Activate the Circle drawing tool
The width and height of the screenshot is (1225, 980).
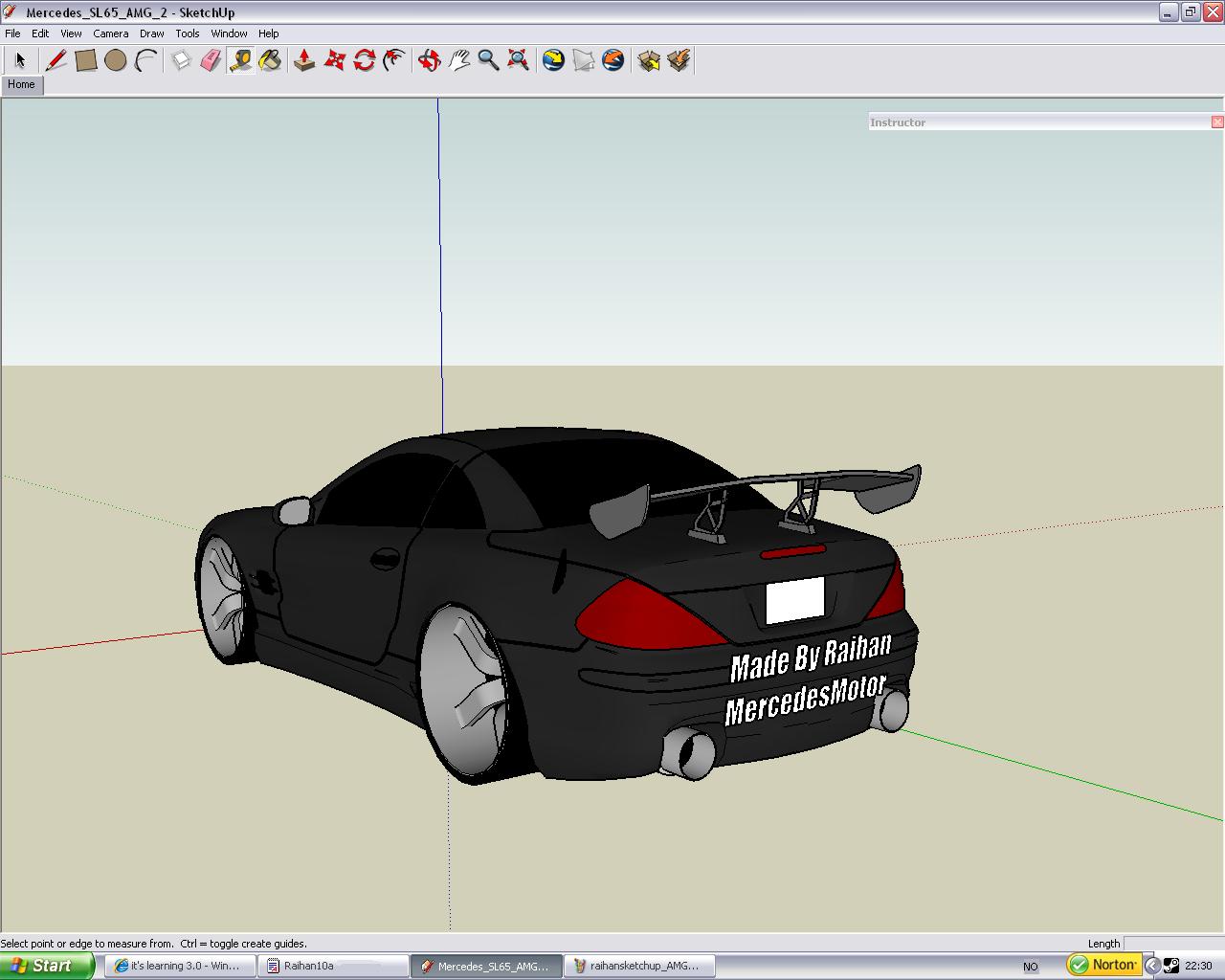[116, 60]
